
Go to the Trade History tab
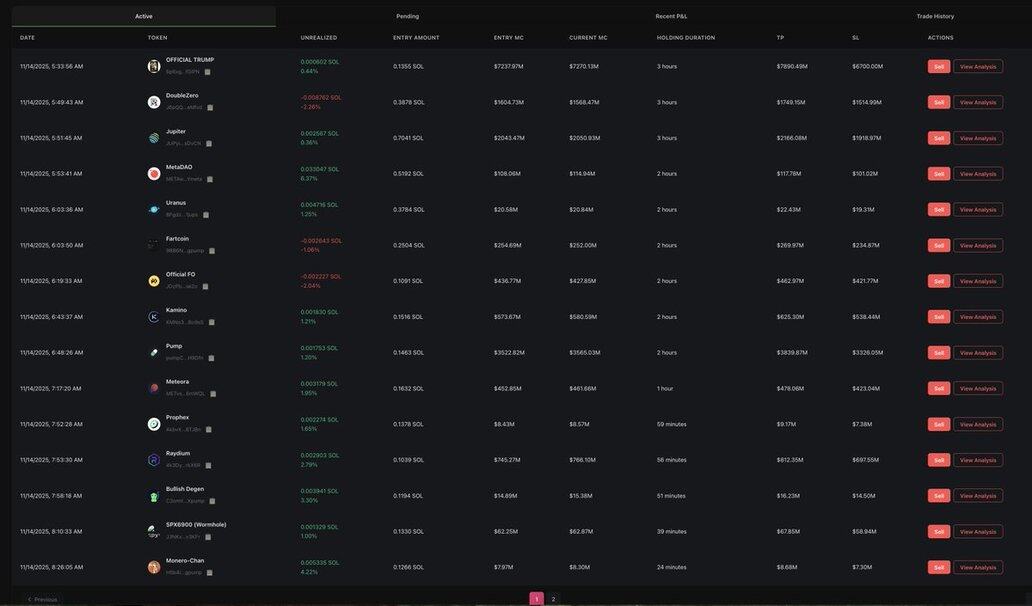pos(936,16)
